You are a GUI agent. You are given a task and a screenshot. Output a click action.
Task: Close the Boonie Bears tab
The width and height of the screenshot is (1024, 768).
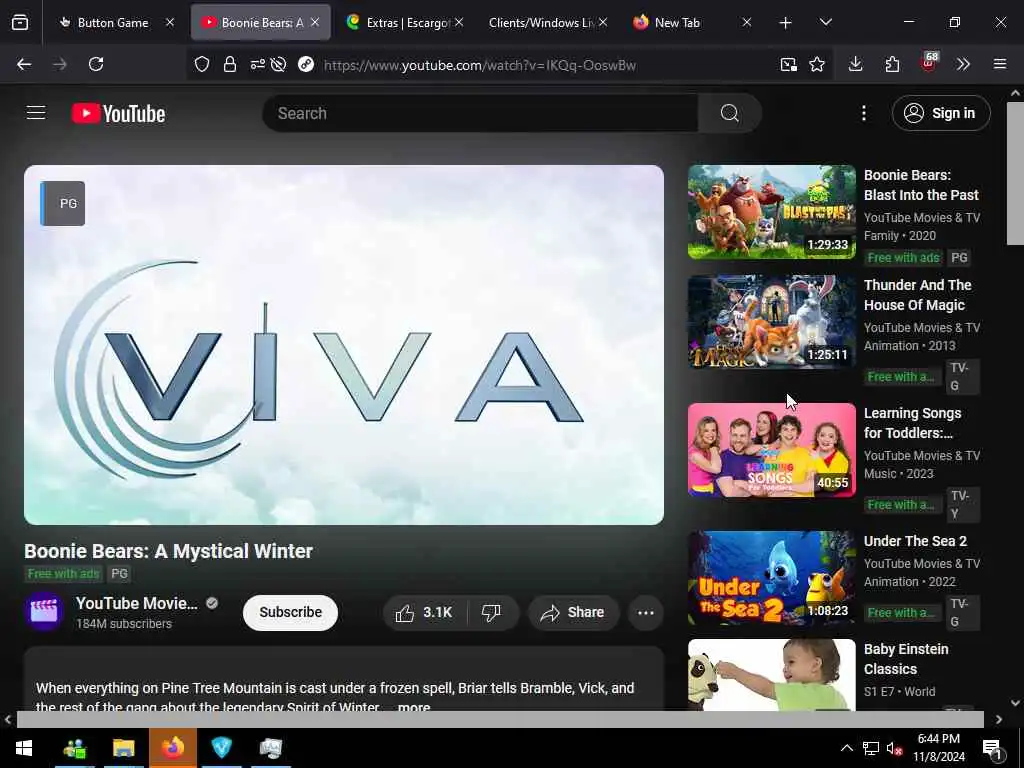tap(315, 22)
